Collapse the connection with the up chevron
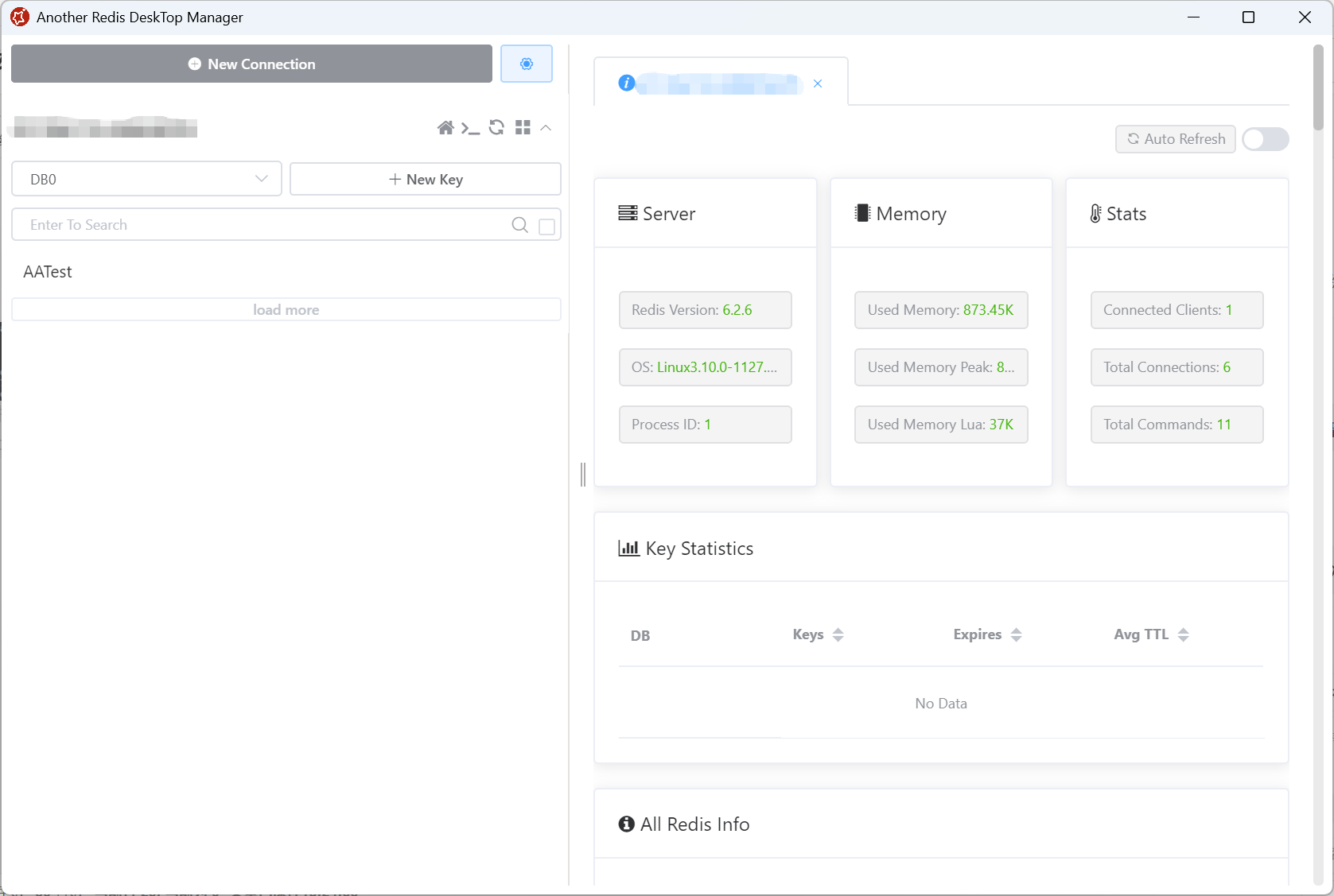This screenshot has width=1334, height=896. (x=546, y=127)
